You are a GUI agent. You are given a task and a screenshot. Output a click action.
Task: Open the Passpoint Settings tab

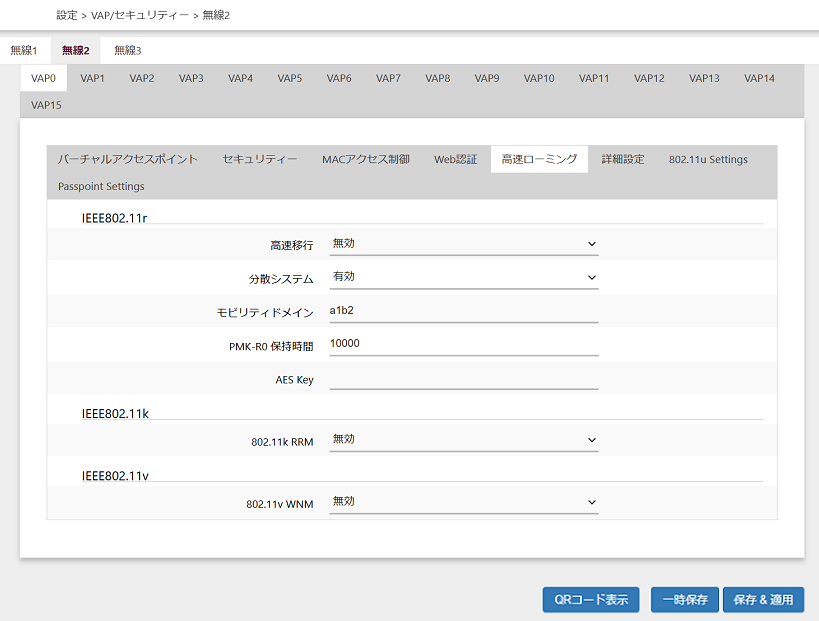[x=101, y=186]
